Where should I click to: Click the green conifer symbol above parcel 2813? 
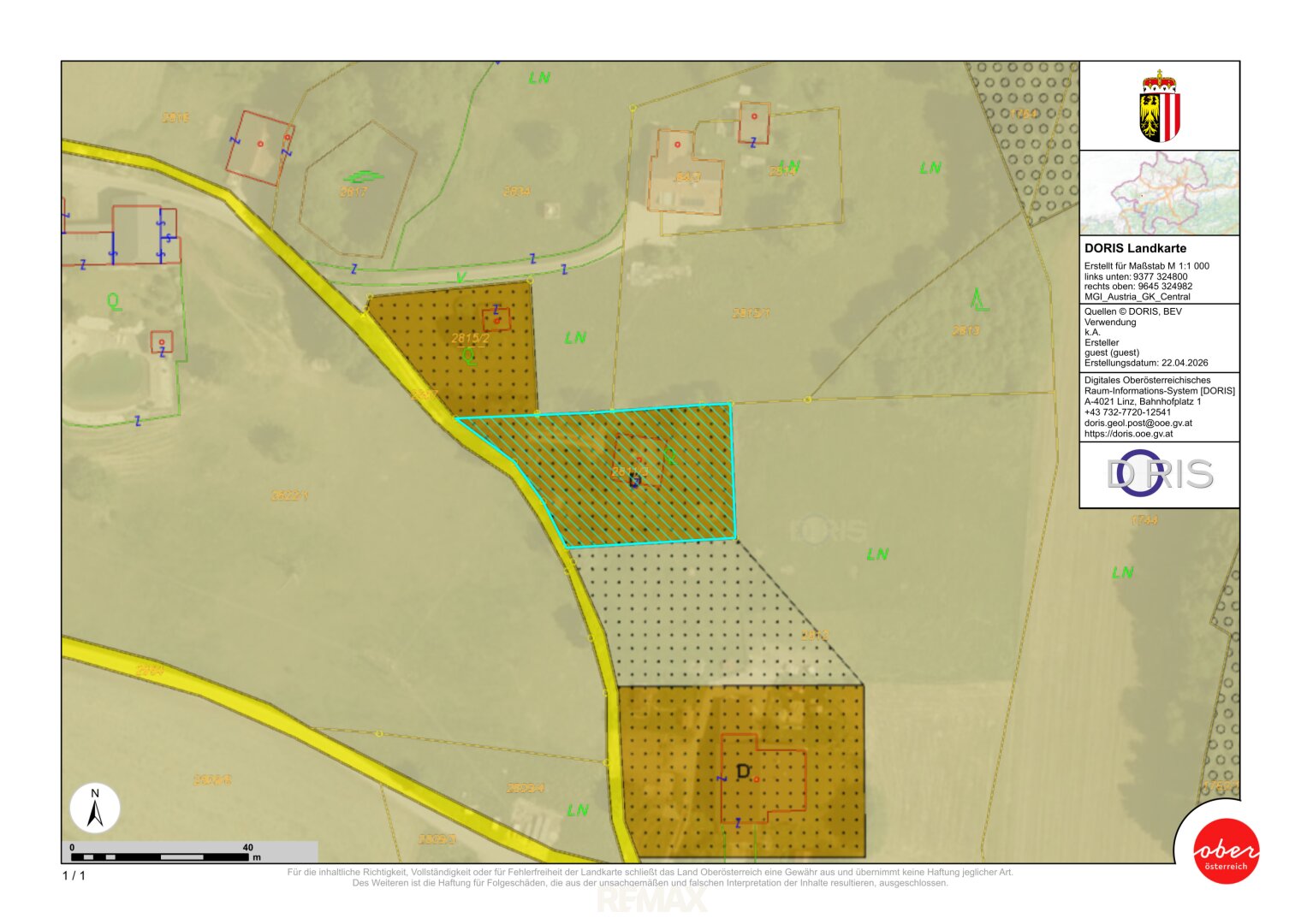coord(979,299)
